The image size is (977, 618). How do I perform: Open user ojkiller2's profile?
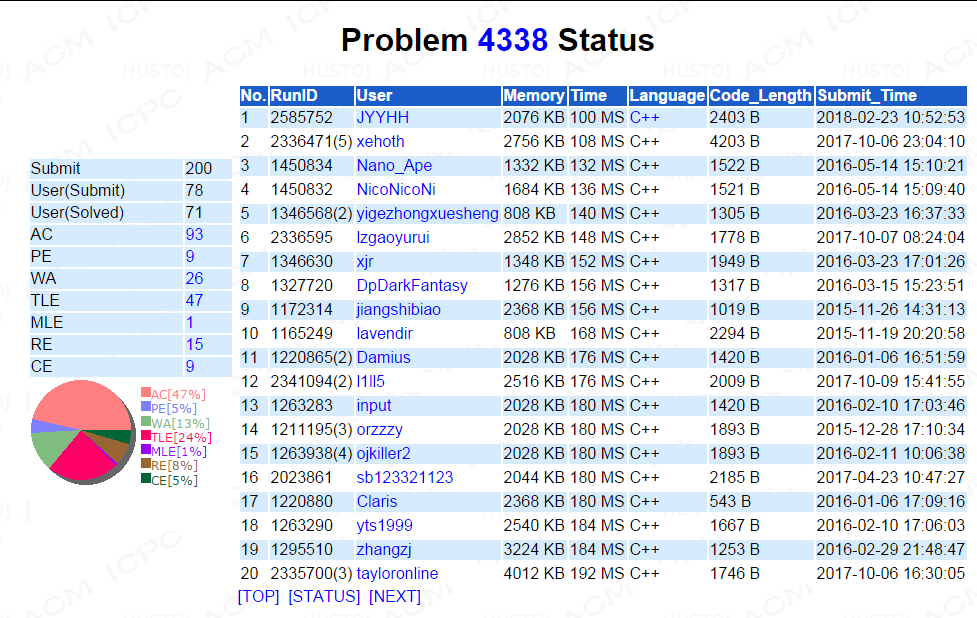(x=383, y=454)
